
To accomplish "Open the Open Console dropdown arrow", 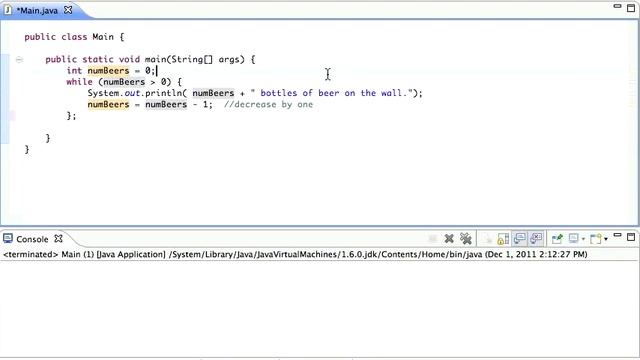I will (x=606, y=239).
